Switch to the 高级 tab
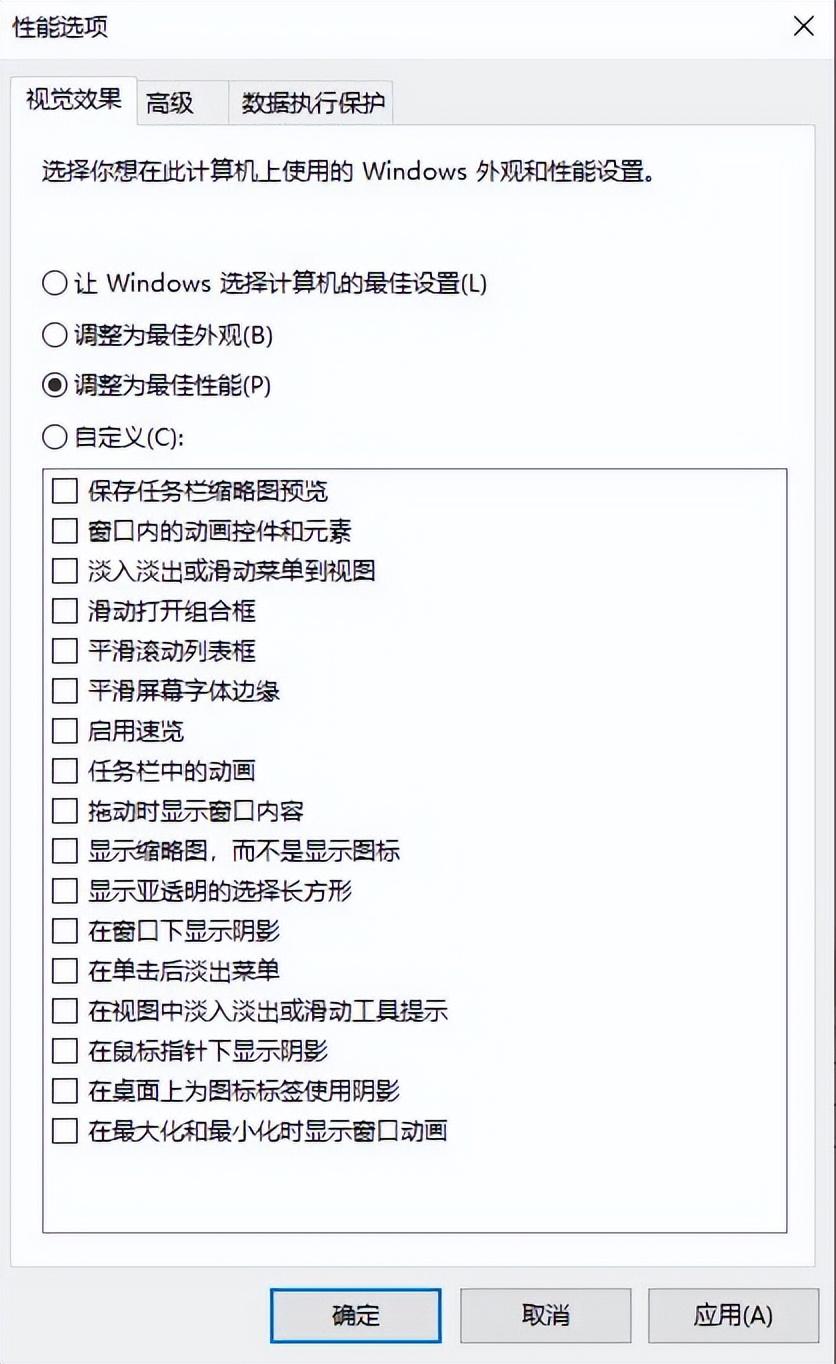The width and height of the screenshot is (836, 1364). click(170, 103)
